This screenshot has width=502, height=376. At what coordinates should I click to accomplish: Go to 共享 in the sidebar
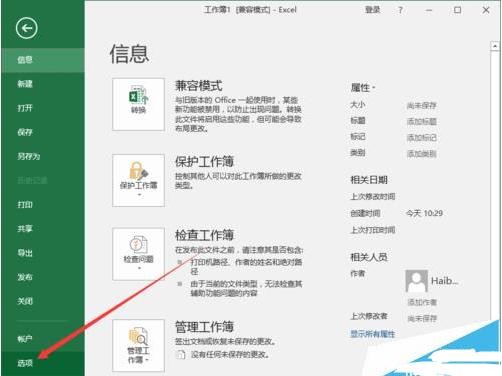click(x=43, y=229)
